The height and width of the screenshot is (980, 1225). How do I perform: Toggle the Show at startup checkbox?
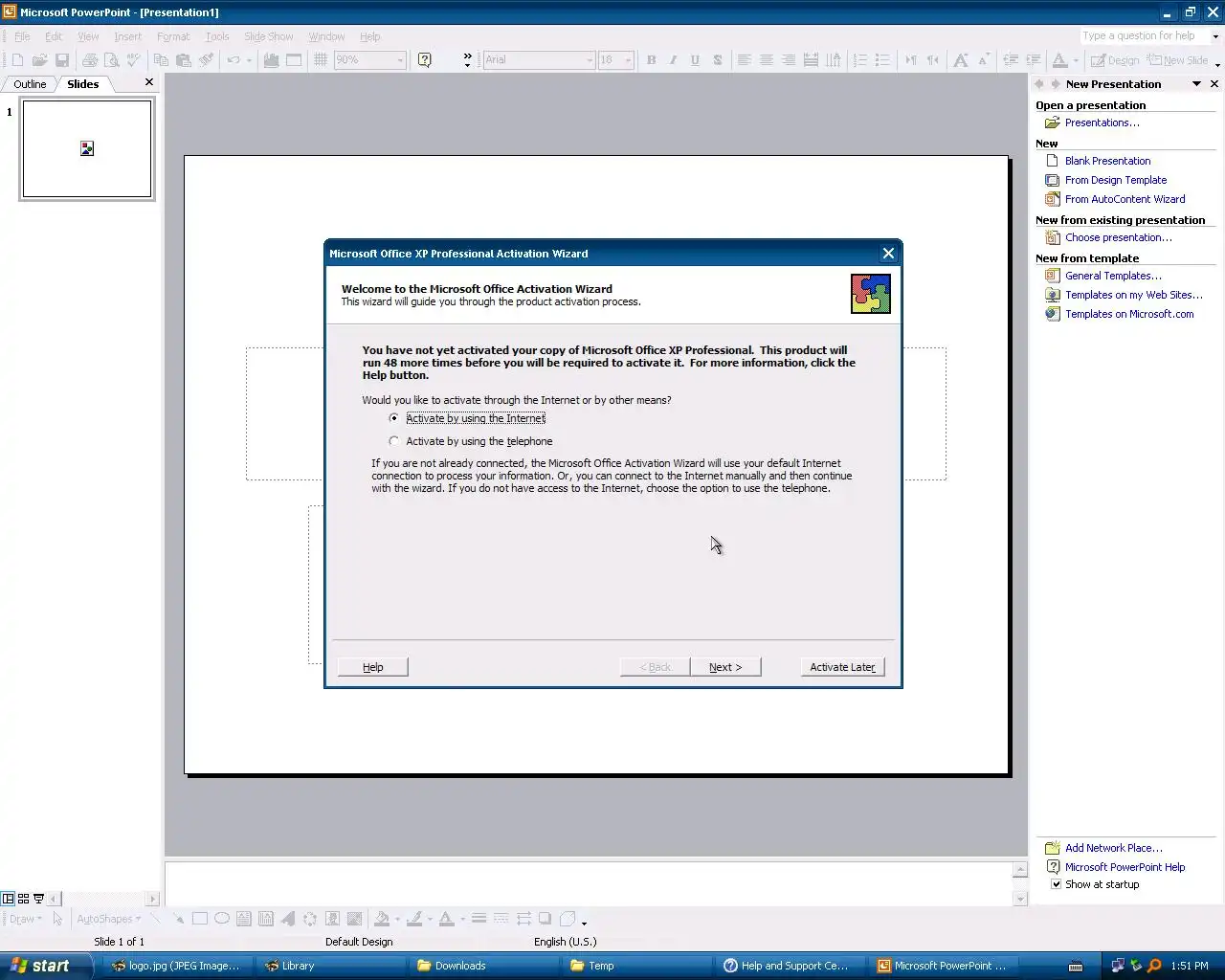(1057, 884)
